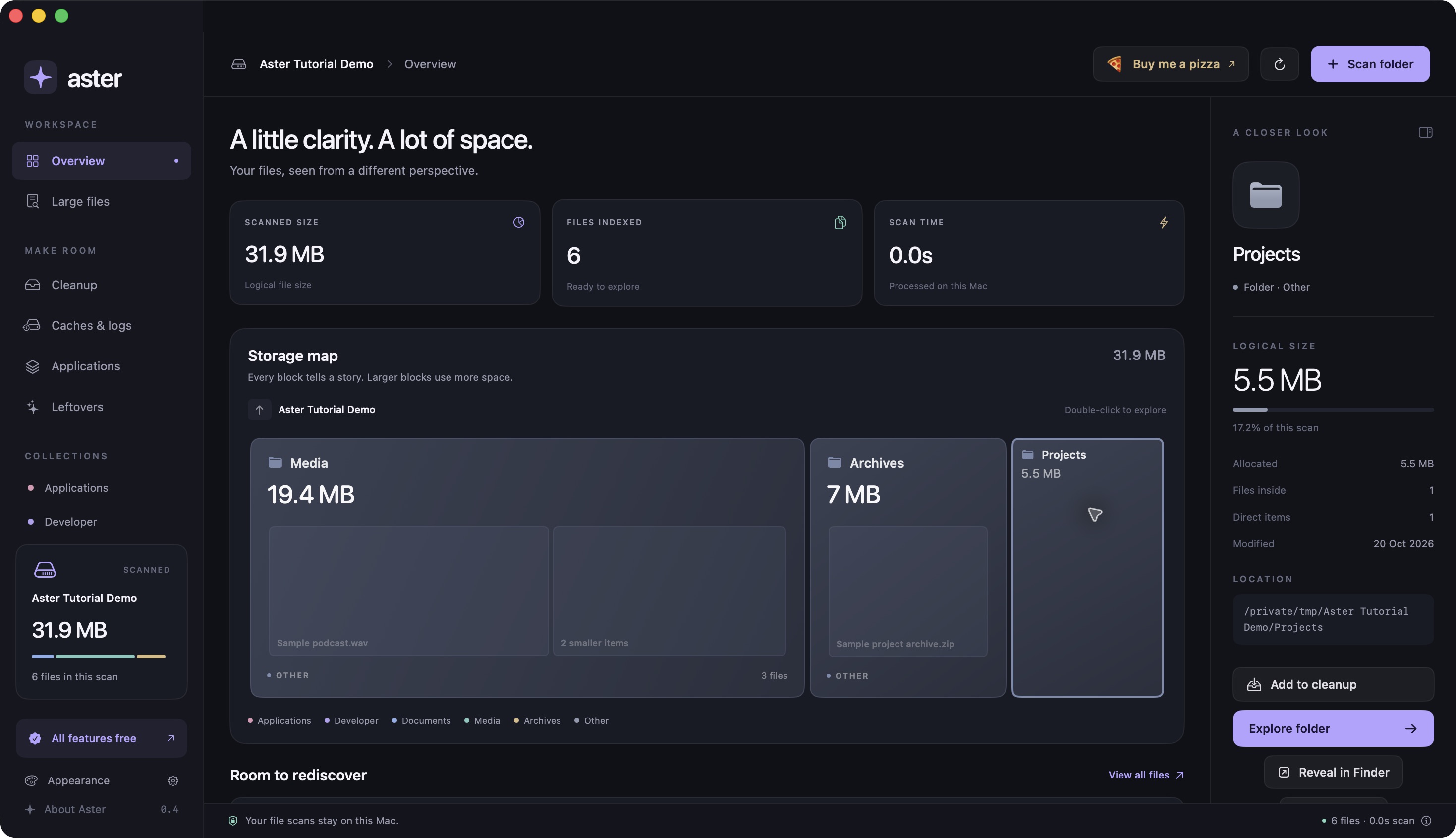Click the Aster star logo icon
The width and height of the screenshot is (1456, 838).
(40, 77)
